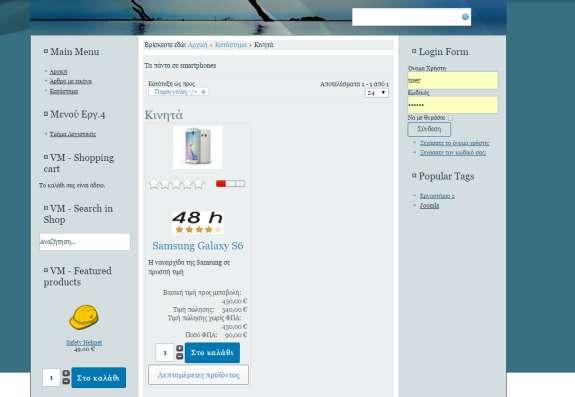Open the Safety Helmet product link
Screen dimensions: 575x397
point(84,342)
